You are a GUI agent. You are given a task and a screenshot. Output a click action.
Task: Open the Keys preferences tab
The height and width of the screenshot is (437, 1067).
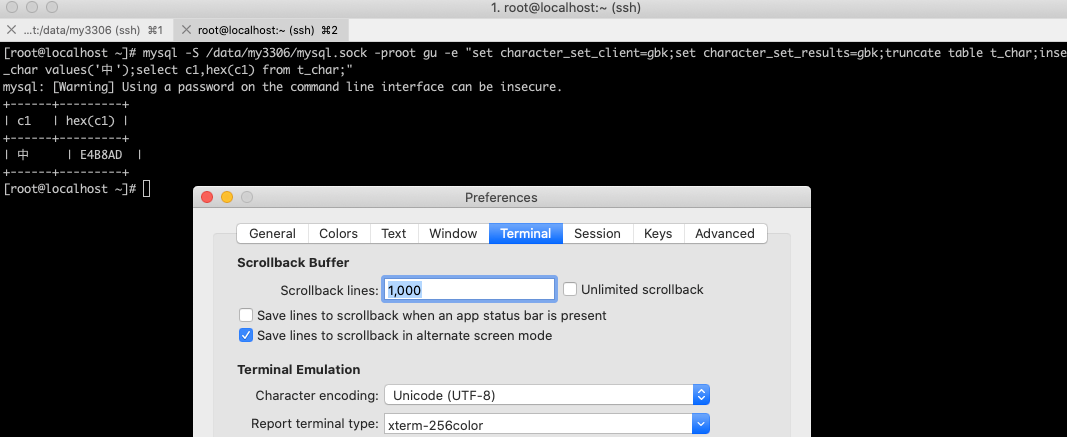click(x=658, y=234)
